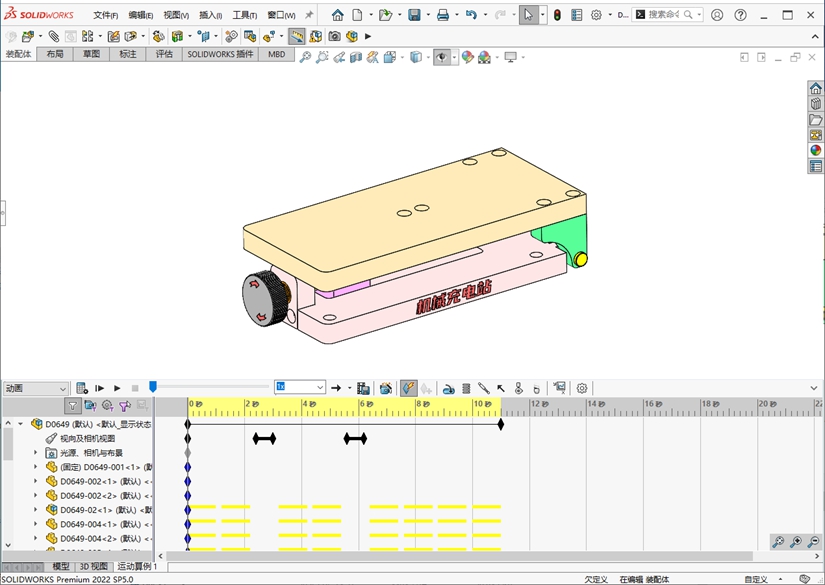This screenshot has height=585, width=825.
Task: Click the animation playback time slider
Action: (153, 387)
